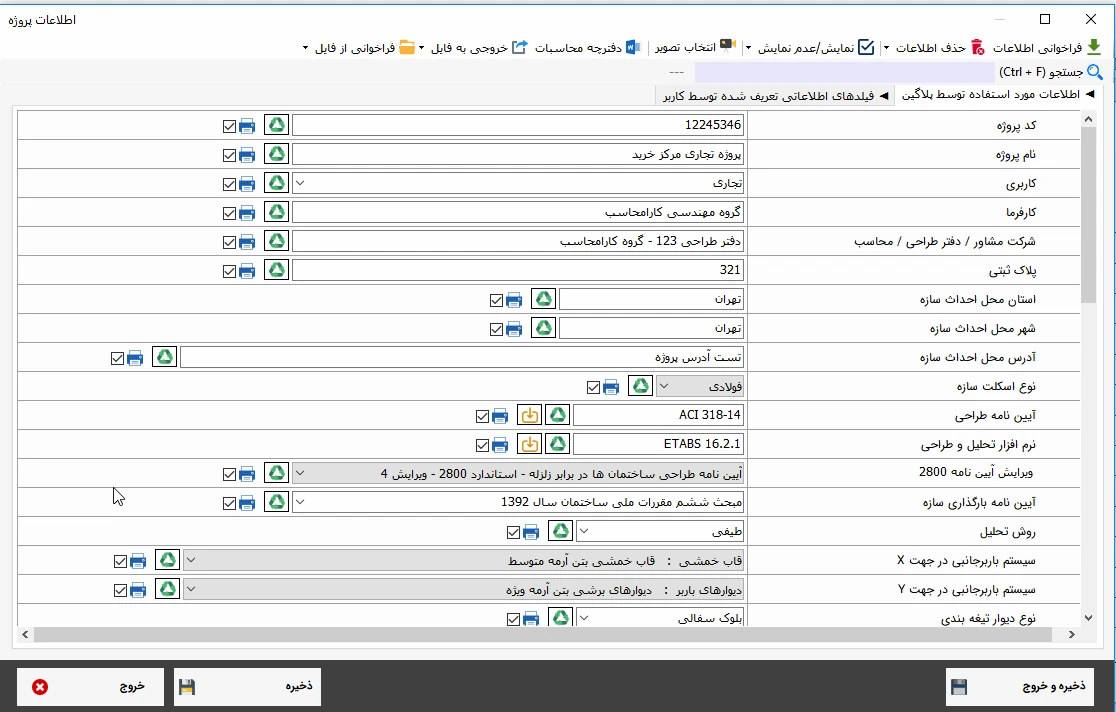1116x712 pixels.
Task: Click the نام پروژه input field
Action: coord(518,155)
